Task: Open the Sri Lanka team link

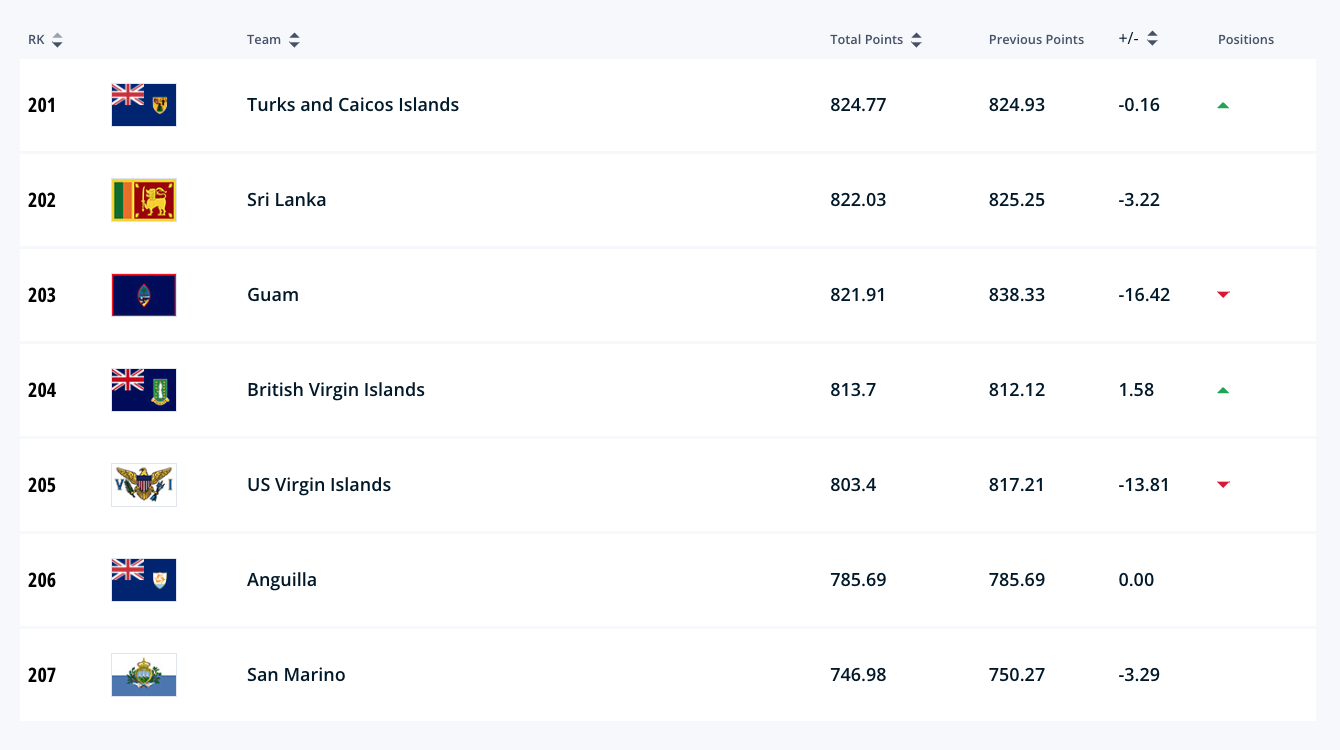Action: point(286,200)
